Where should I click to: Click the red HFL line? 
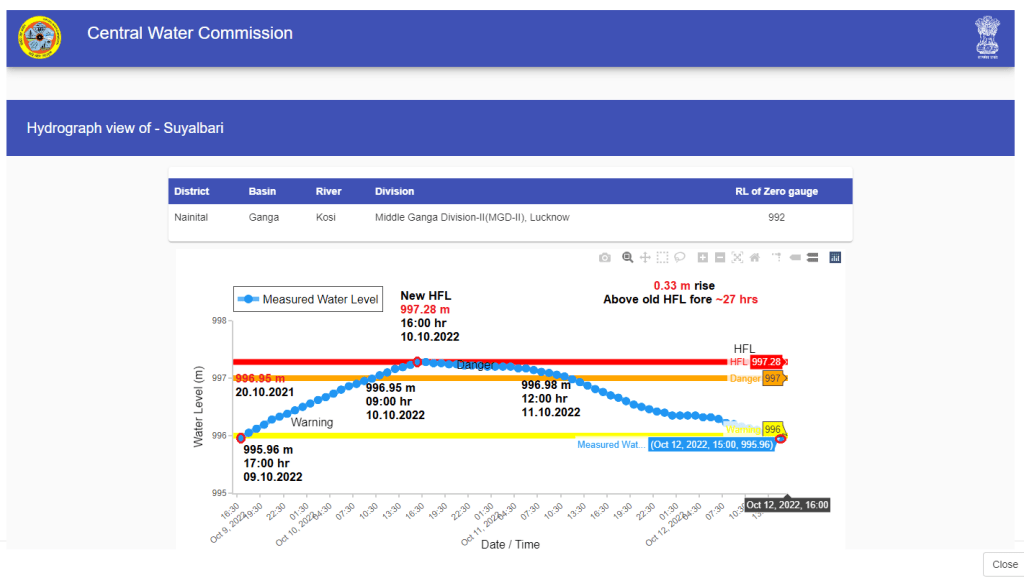click(x=600, y=361)
